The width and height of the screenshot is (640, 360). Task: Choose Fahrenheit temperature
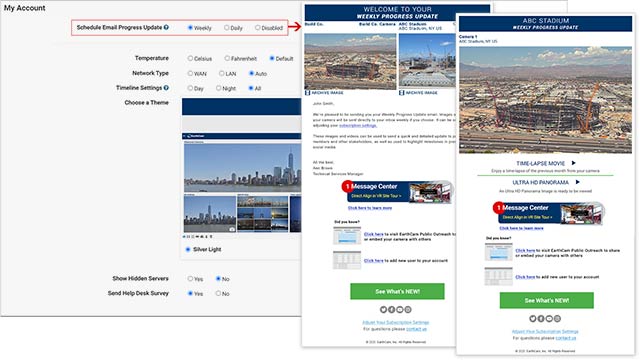pyautogui.click(x=227, y=58)
